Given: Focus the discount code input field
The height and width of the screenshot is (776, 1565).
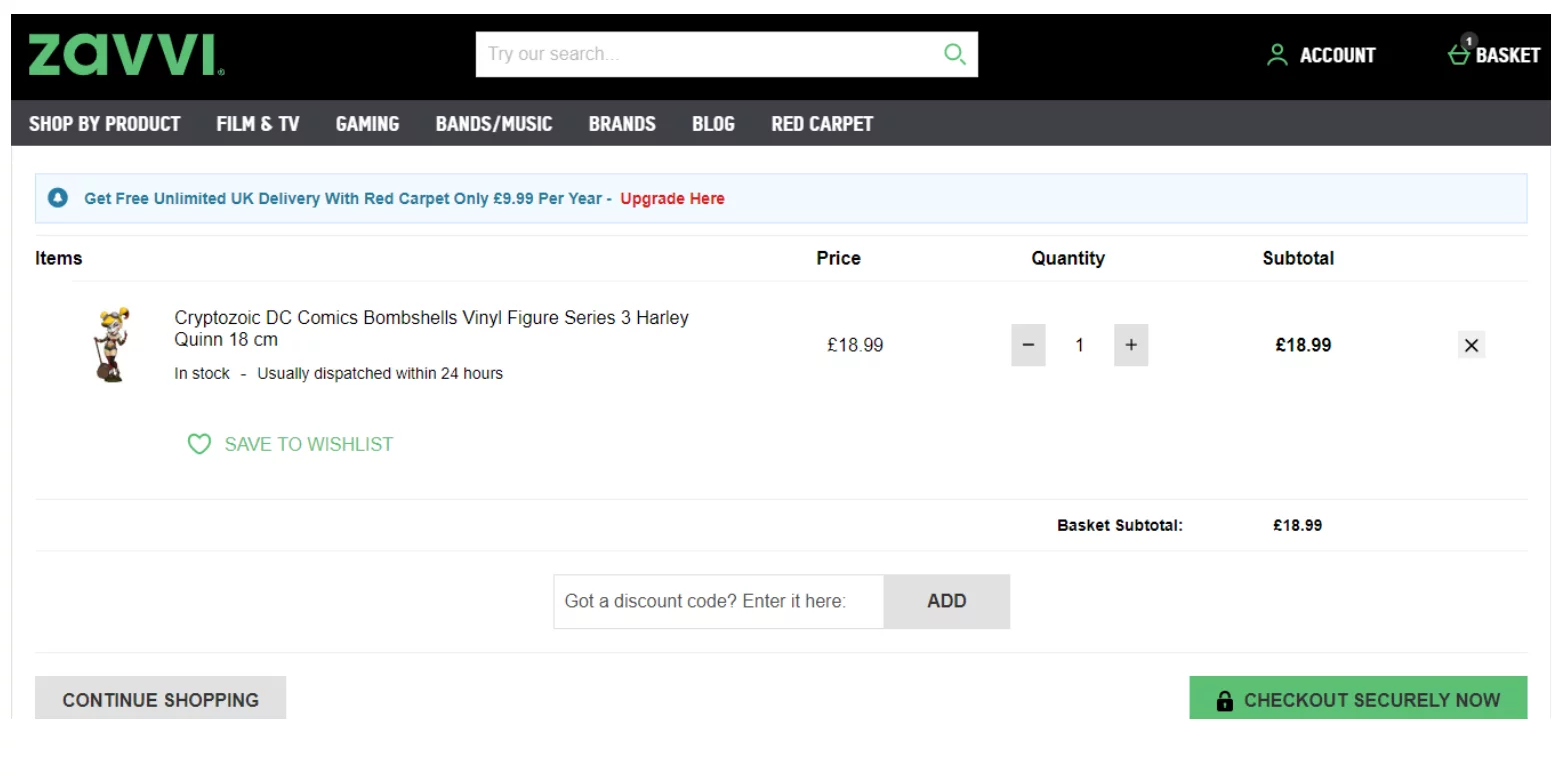Looking at the screenshot, I should tap(719, 601).
